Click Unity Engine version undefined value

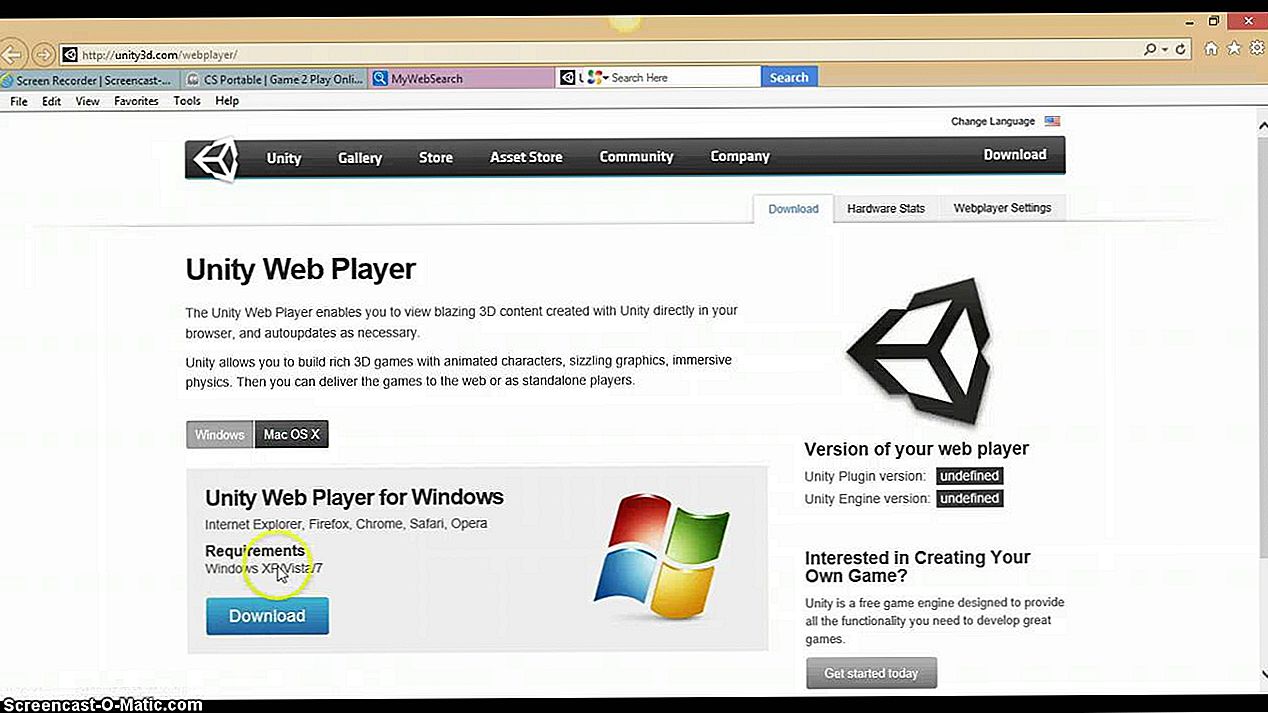[969, 498]
